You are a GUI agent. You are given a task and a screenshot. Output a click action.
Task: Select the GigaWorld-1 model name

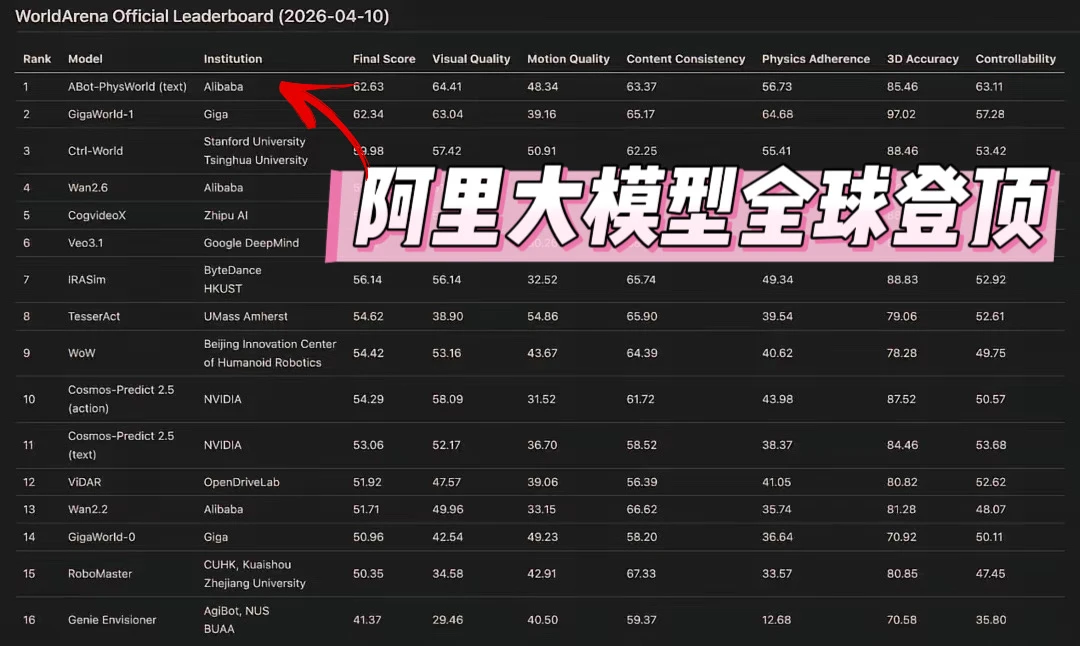coord(101,114)
